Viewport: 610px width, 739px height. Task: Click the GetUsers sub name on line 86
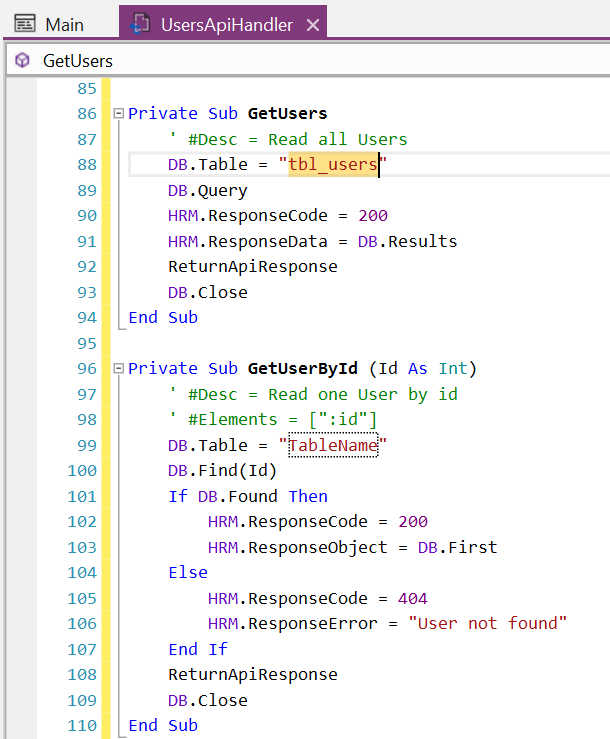pos(288,114)
